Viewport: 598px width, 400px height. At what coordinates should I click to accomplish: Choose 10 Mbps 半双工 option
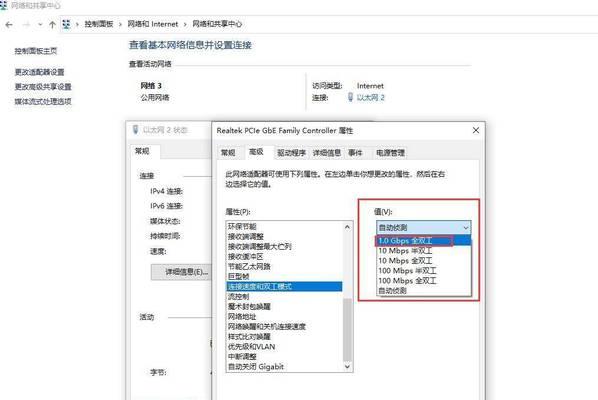pos(424,251)
